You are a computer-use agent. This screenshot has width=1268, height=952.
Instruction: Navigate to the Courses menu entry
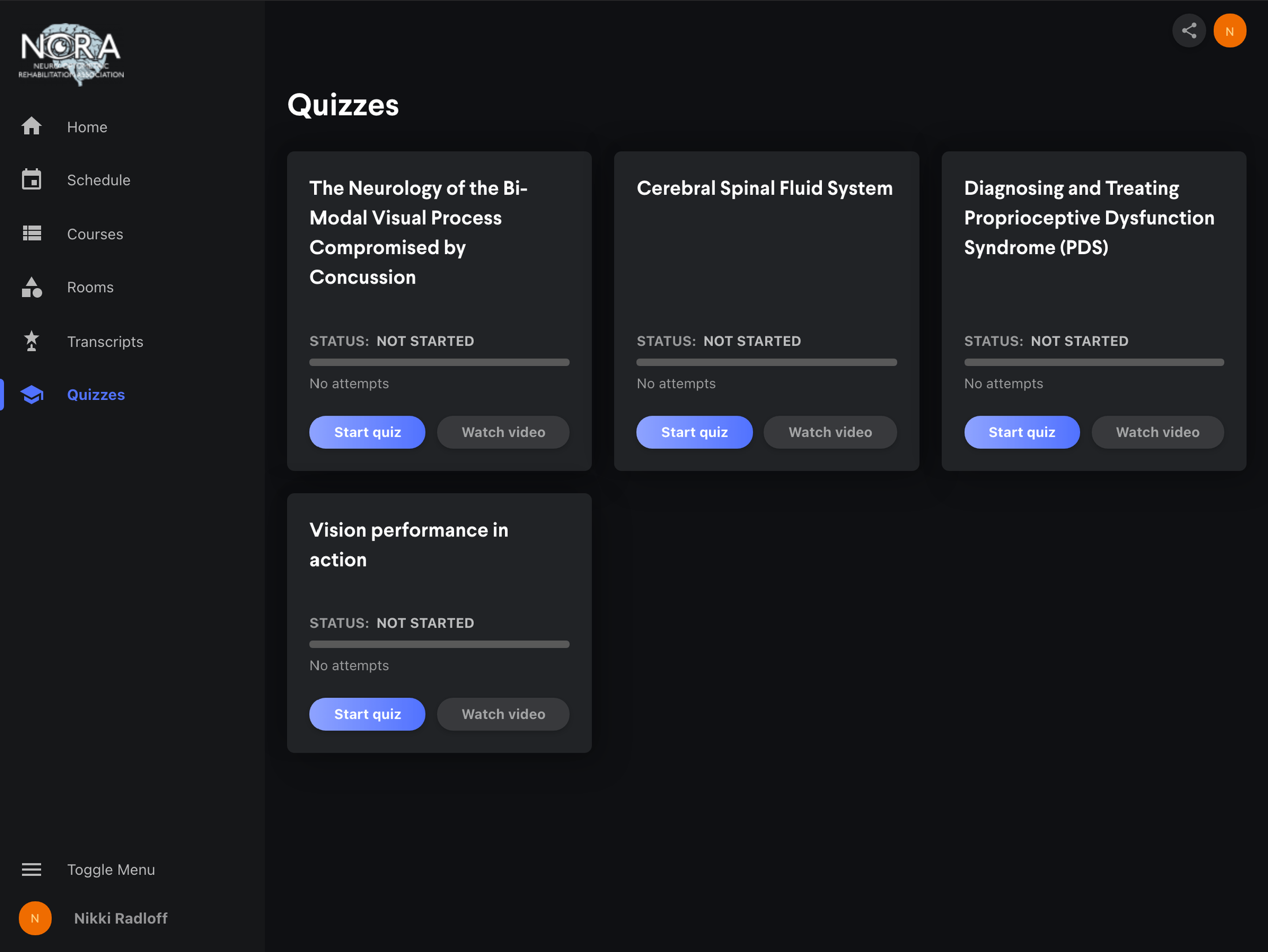pos(95,234)
